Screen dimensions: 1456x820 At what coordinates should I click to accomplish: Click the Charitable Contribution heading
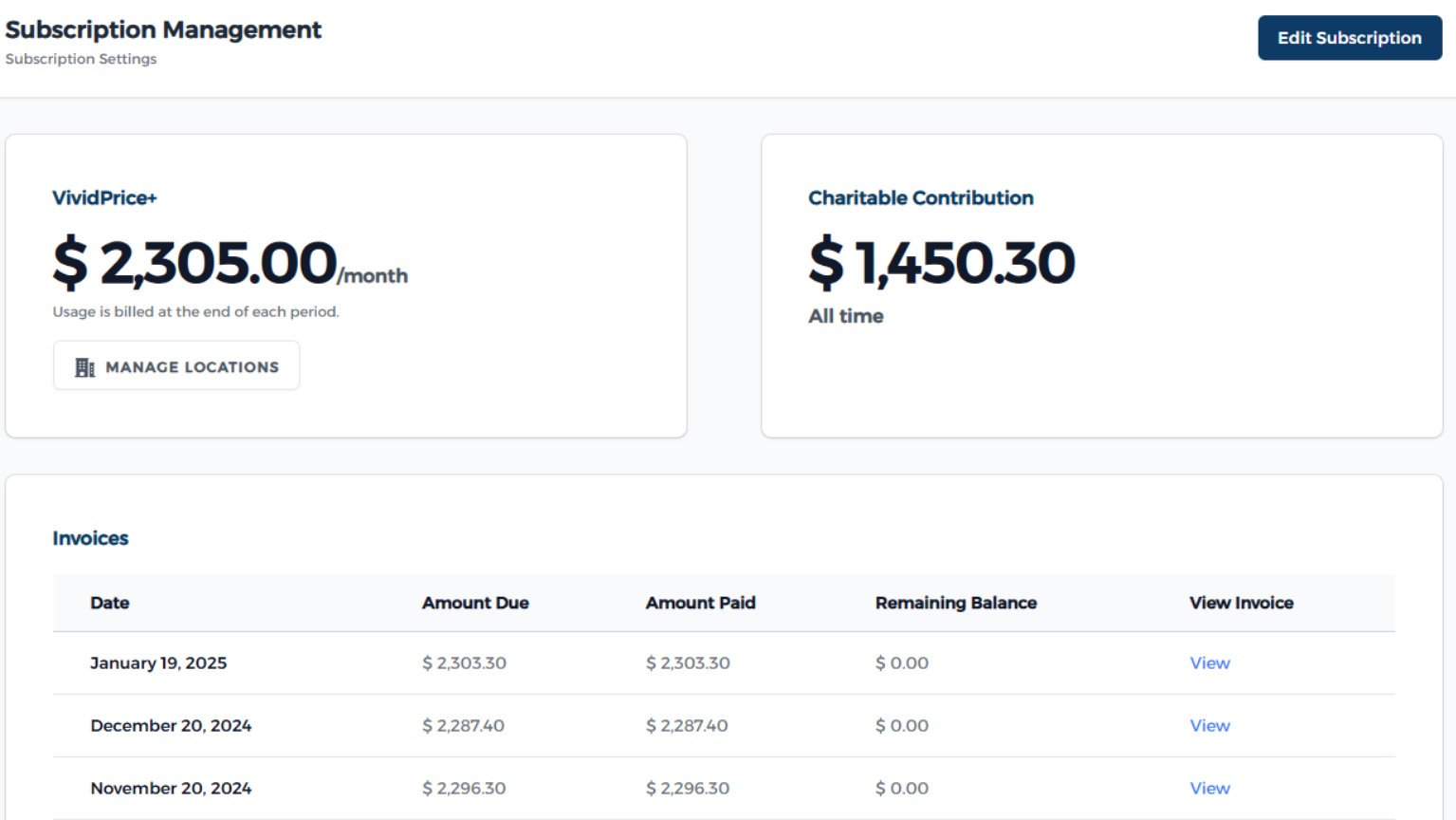920,198
